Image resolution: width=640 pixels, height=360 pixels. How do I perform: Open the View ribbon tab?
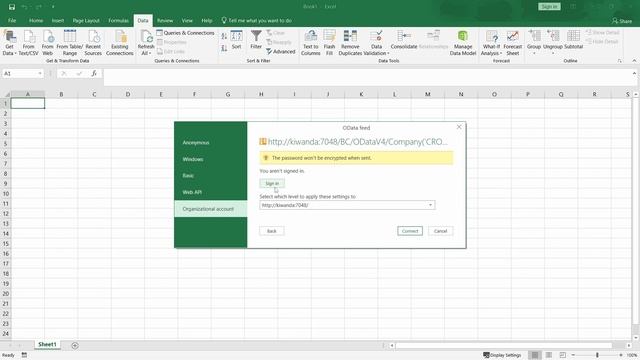(x=187, y=20)
